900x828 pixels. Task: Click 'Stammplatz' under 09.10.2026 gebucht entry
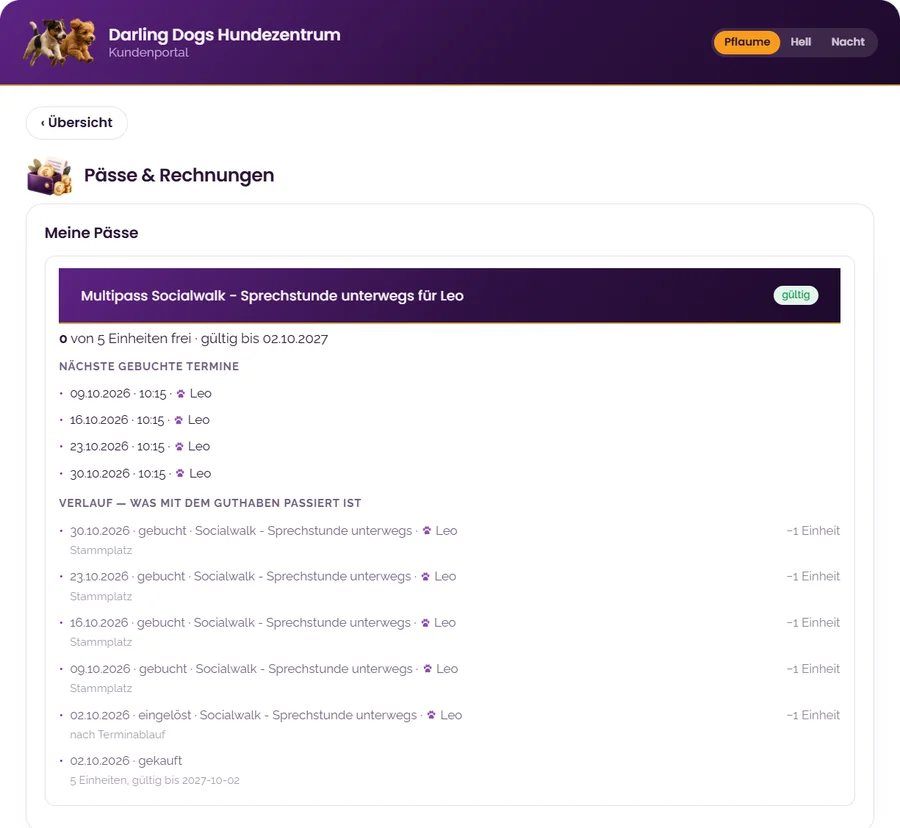101,689
